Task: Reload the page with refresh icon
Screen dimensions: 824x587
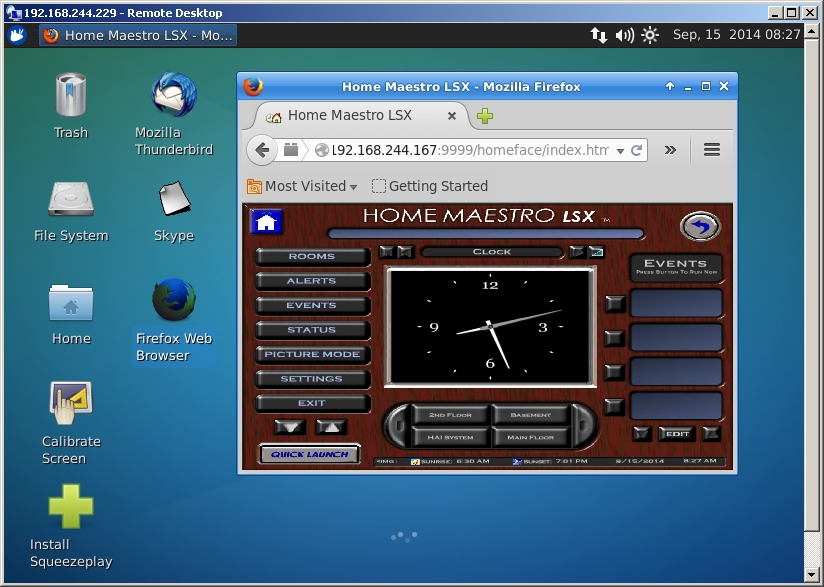Action: coord(636,150)
